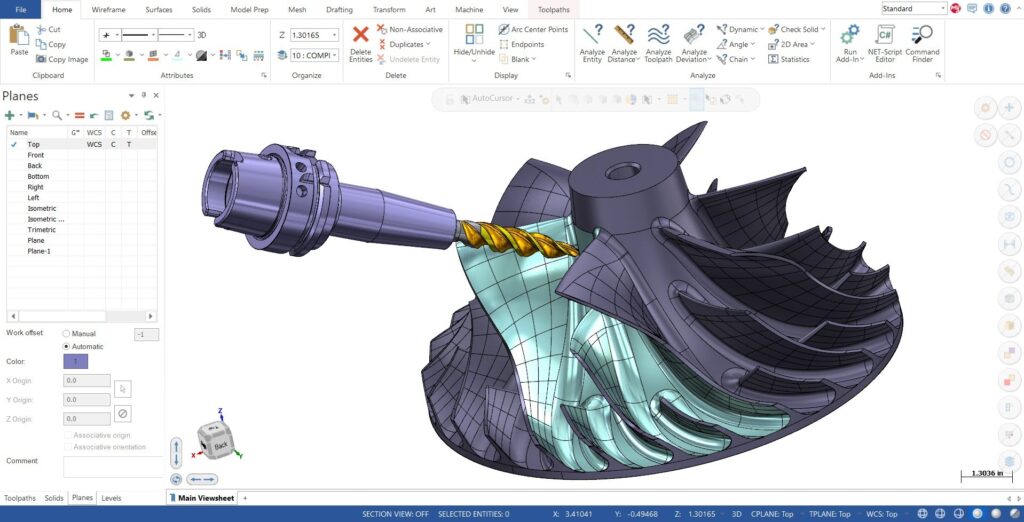Click the Chain analyze button

(x=735, y=59)
